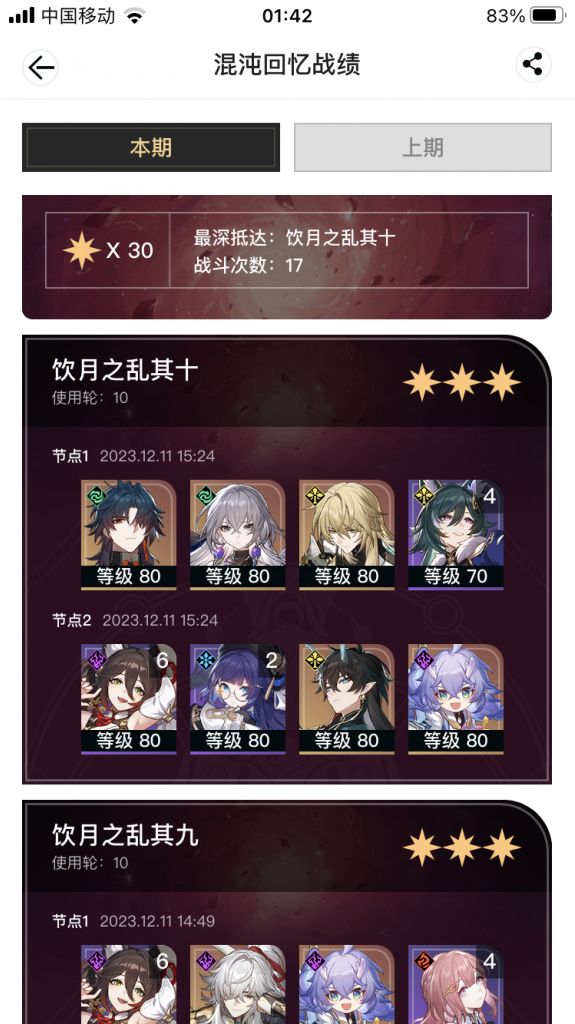This screenshot has height=1024, width=575.
Task: Tap the 饮月之乱其九 stage header
Action: click(x=125, y=836)
